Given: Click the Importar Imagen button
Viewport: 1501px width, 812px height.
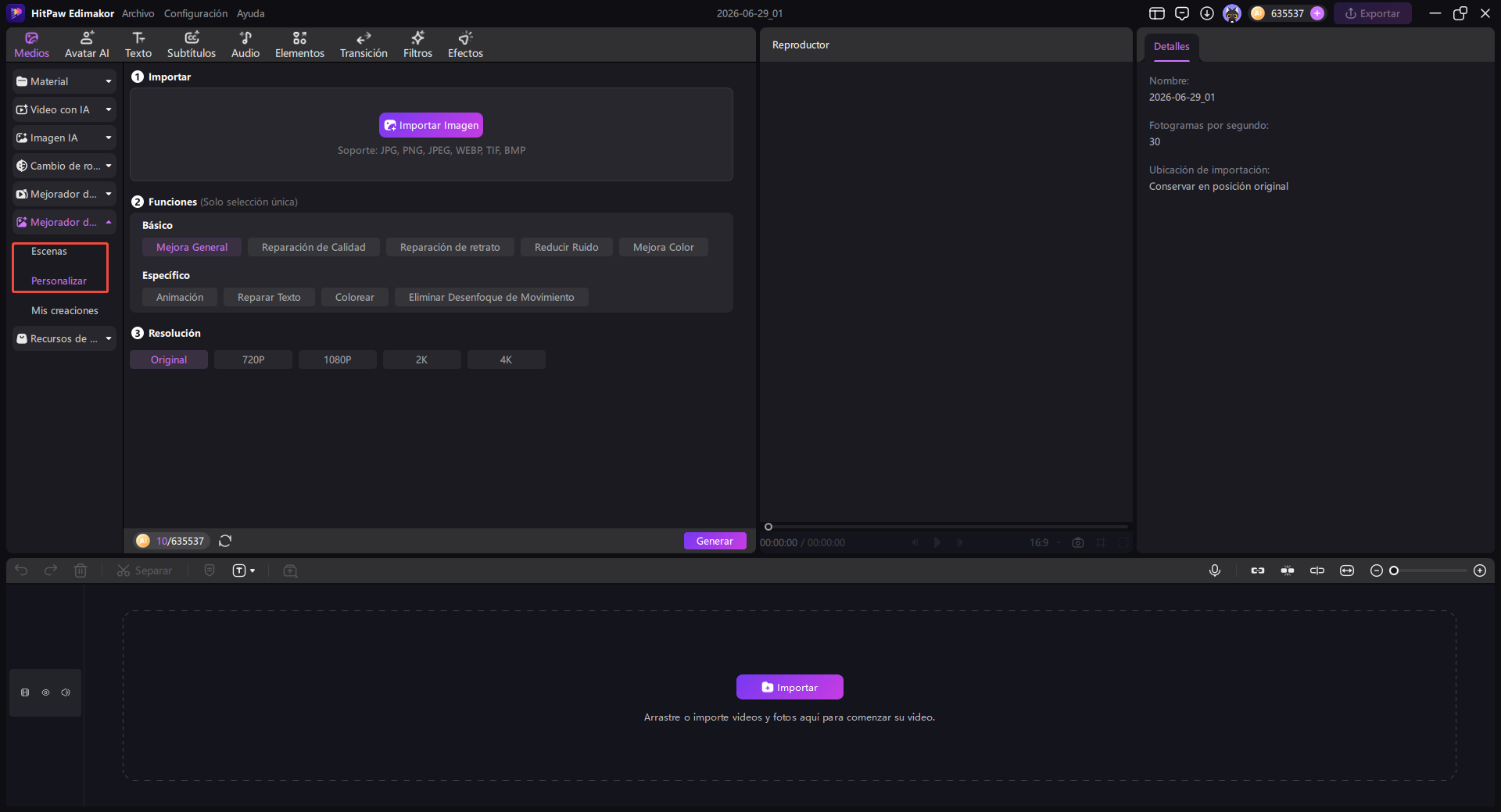Looking at the screenshot, I should pos(431,125).
